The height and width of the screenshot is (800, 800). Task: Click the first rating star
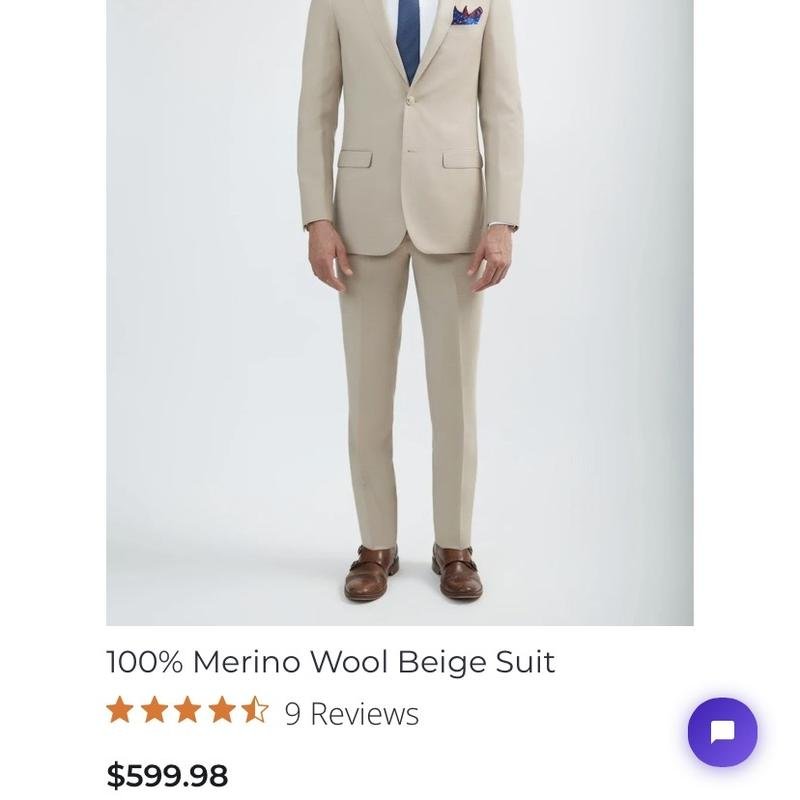click(x=120, y=710)
